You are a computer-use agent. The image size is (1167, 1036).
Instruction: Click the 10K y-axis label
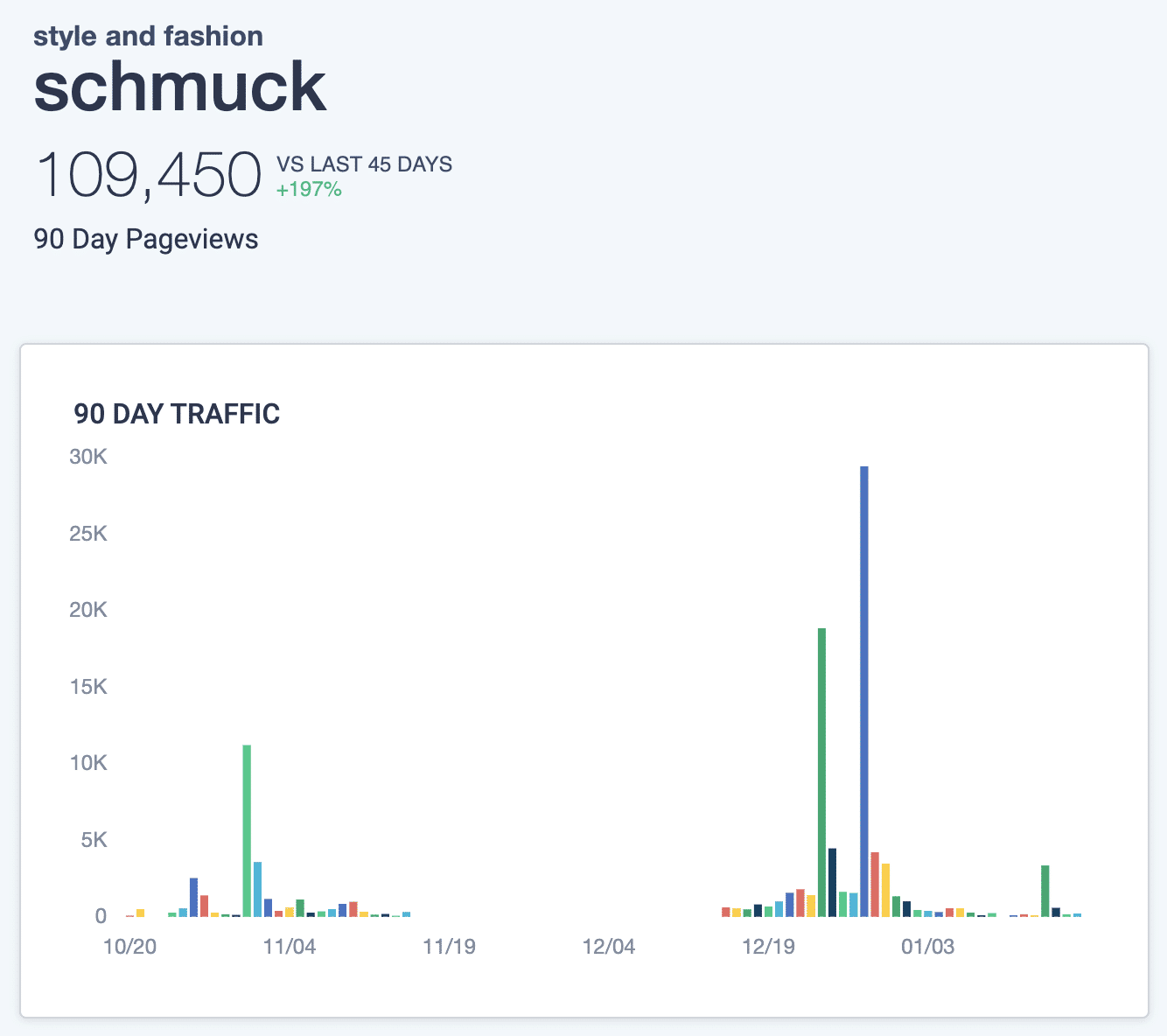[88, 763]
